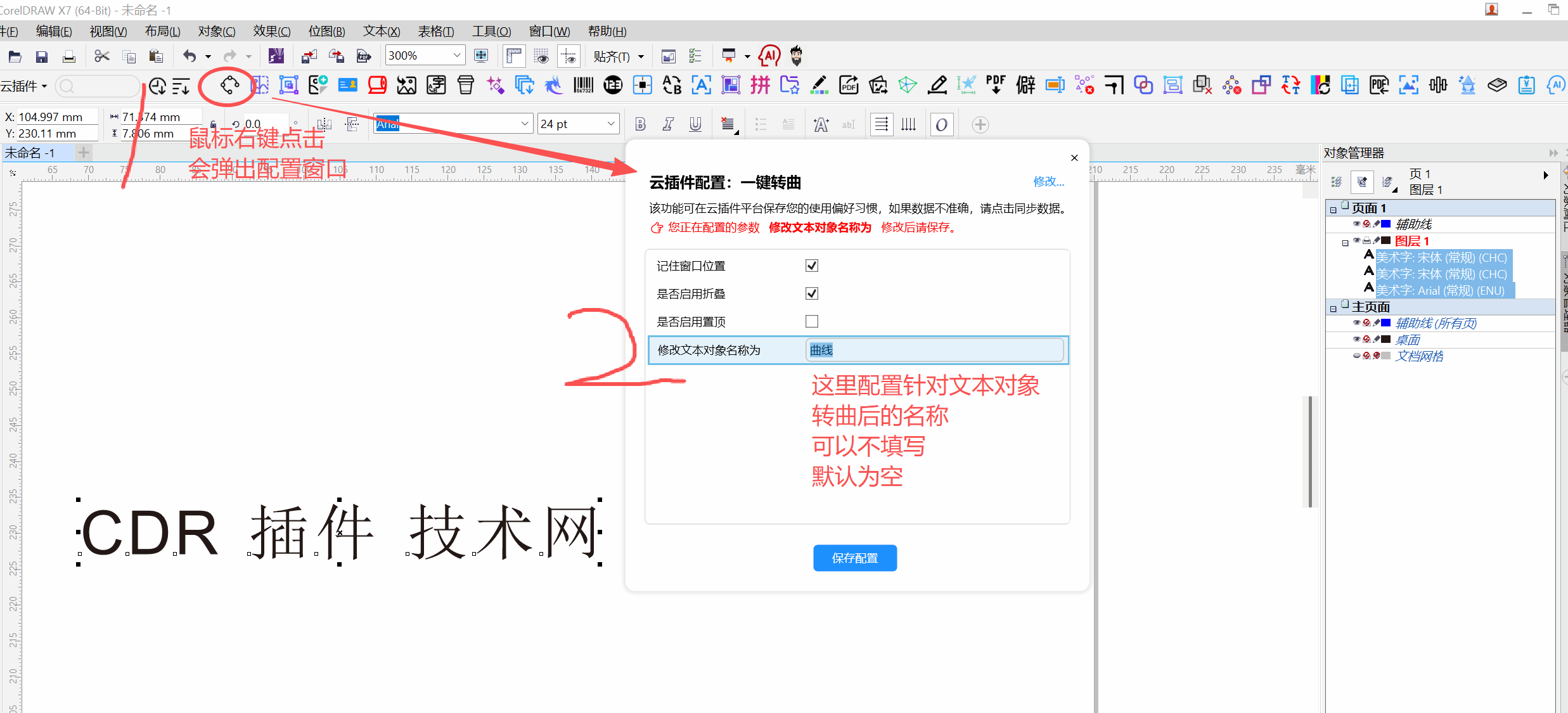
Task: Open the 效果(C) menu
Action: (271, 31)
